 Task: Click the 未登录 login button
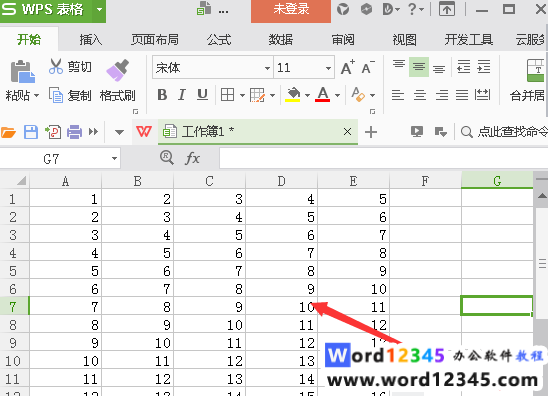pyautogui.click(x=291, y=10)
